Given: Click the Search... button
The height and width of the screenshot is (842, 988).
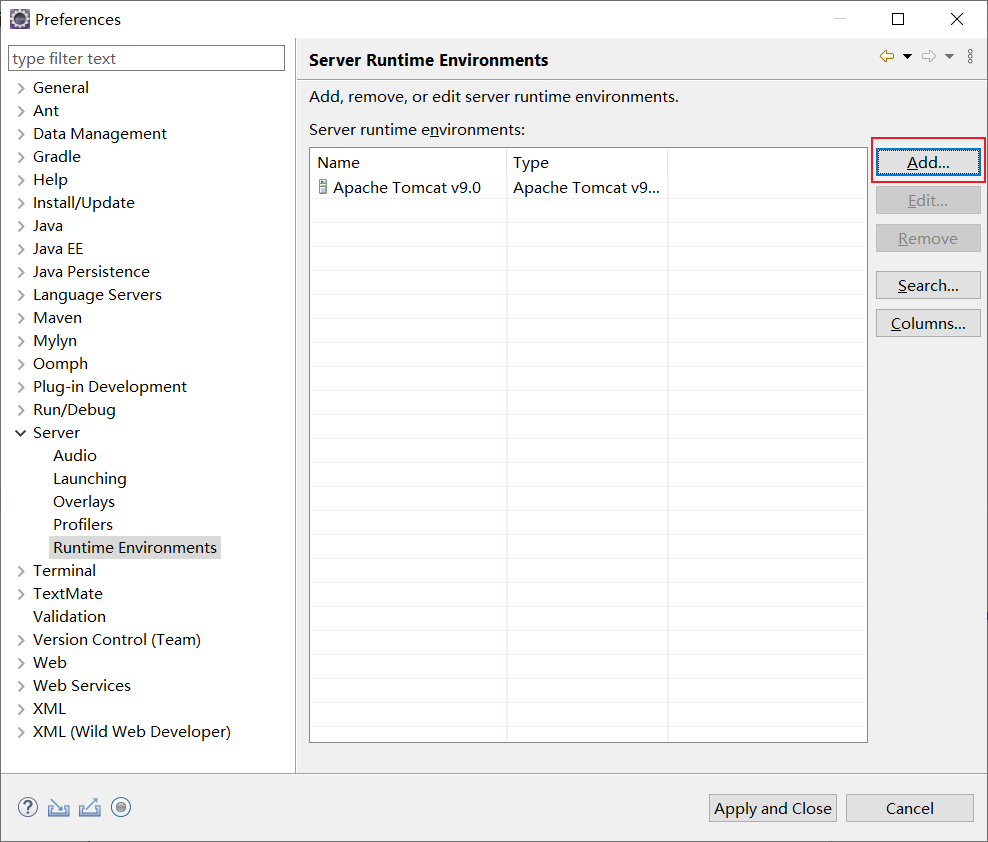Looking at the screenshot, I should click(928, 285).
